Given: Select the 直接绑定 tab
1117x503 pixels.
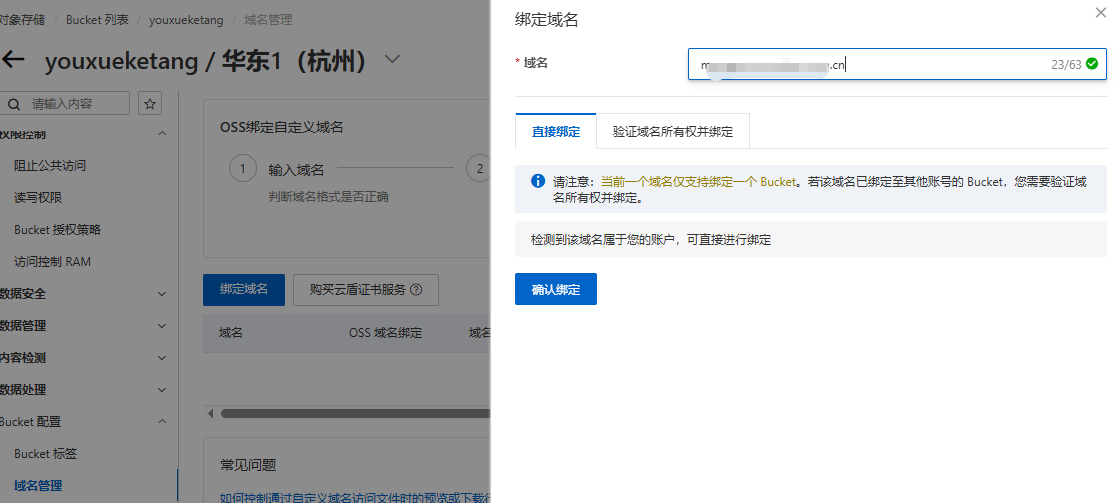Looking at the screenshot, I should [x=555, y=131].
